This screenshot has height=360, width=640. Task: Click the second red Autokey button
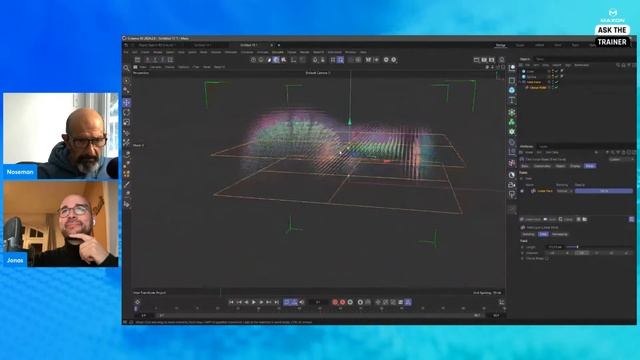[x=342, y=302]
